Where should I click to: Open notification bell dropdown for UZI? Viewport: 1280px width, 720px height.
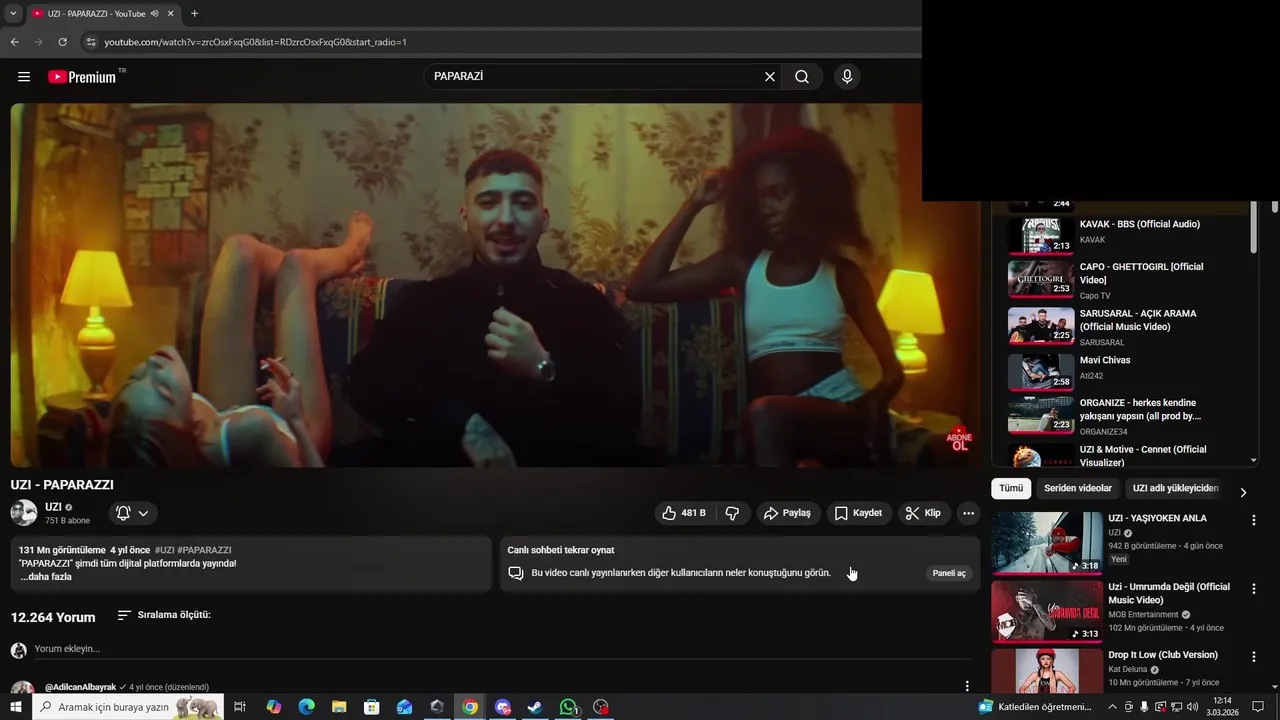pos(132,513)
